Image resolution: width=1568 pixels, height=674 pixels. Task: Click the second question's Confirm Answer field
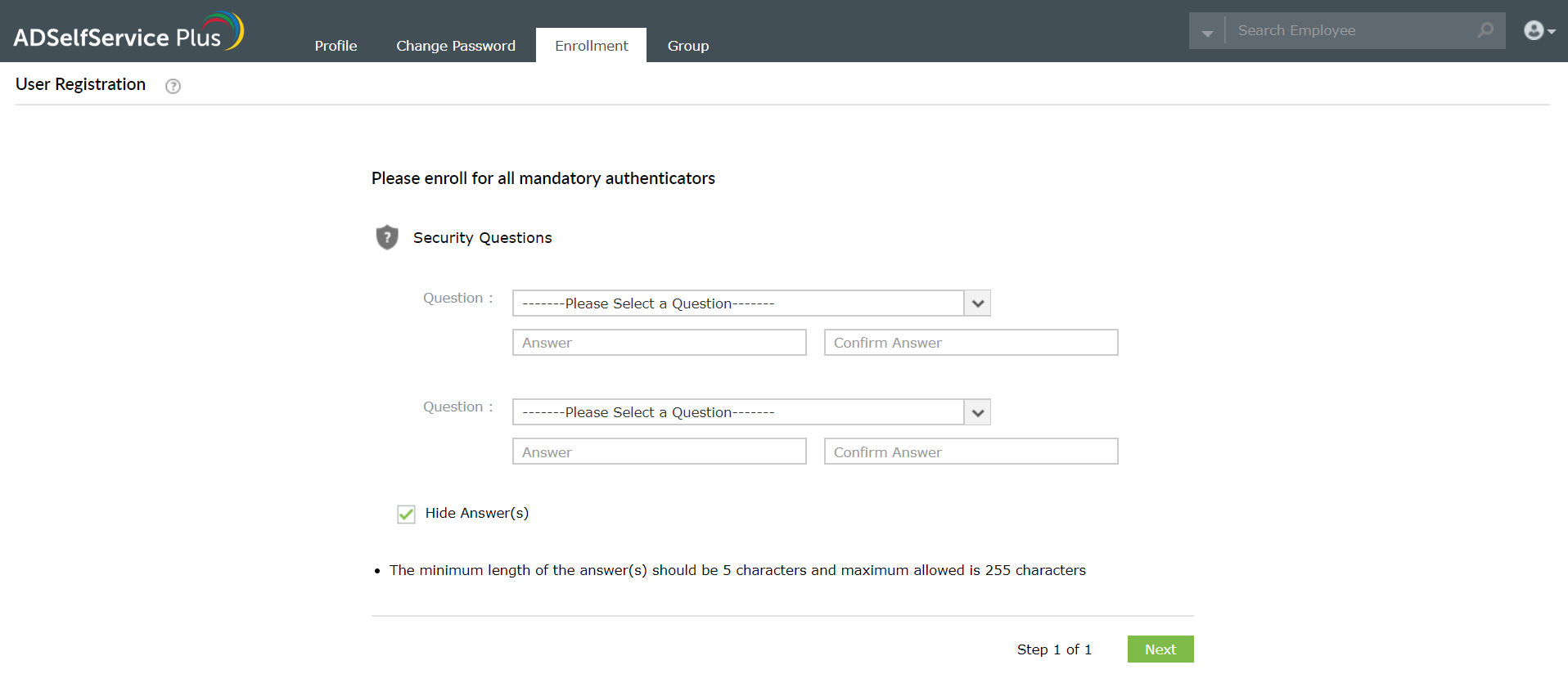[x=971, y=452]
